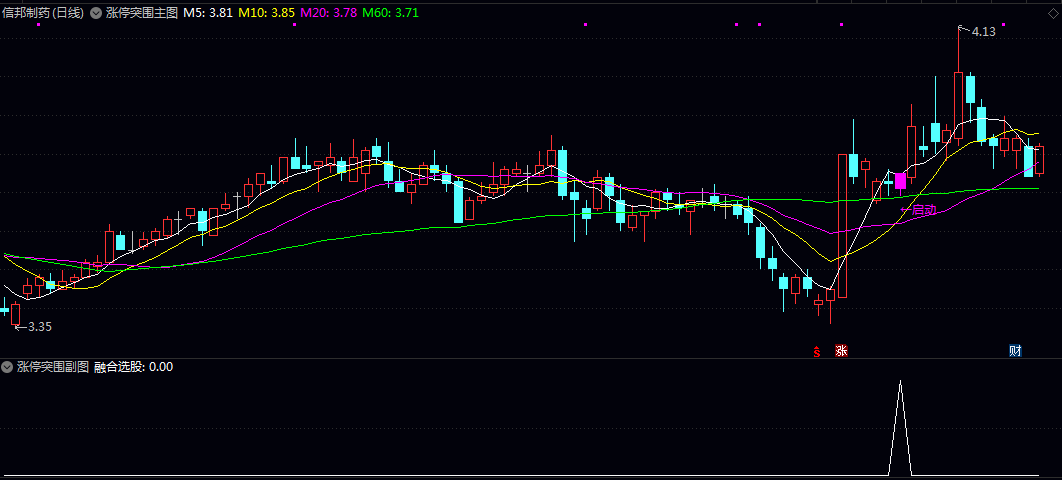Click the 融合选股: 0.00 value label
The height and width of the screenshot is (480, 1062).
[x=133, y=367]
